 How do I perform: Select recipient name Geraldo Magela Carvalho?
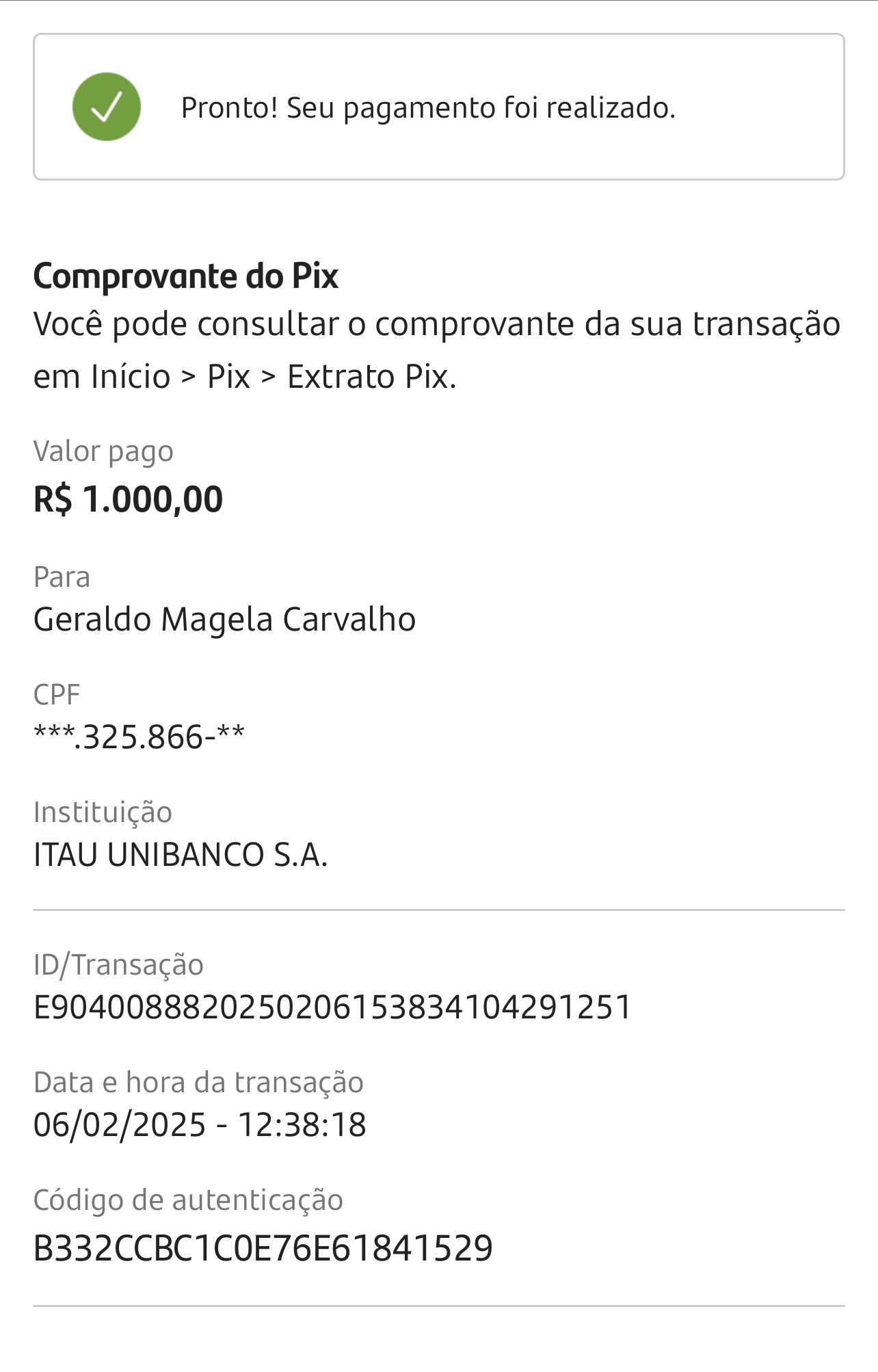coord(224,620)
